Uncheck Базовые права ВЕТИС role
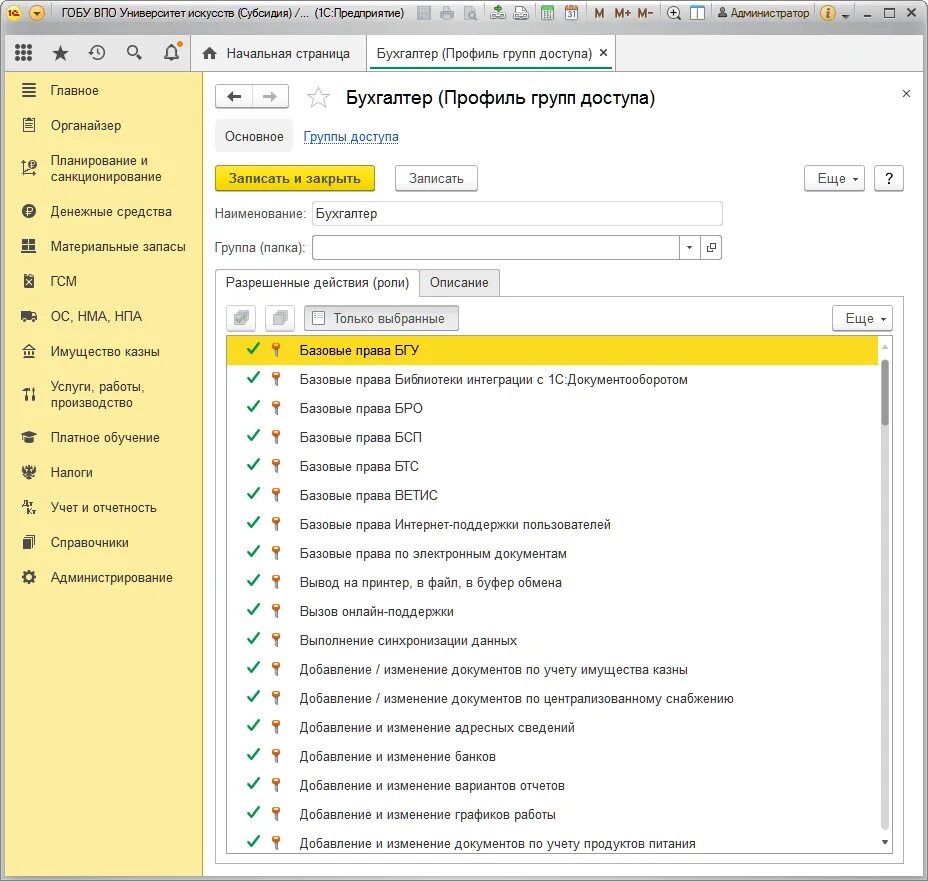 (x=253, y=494)
